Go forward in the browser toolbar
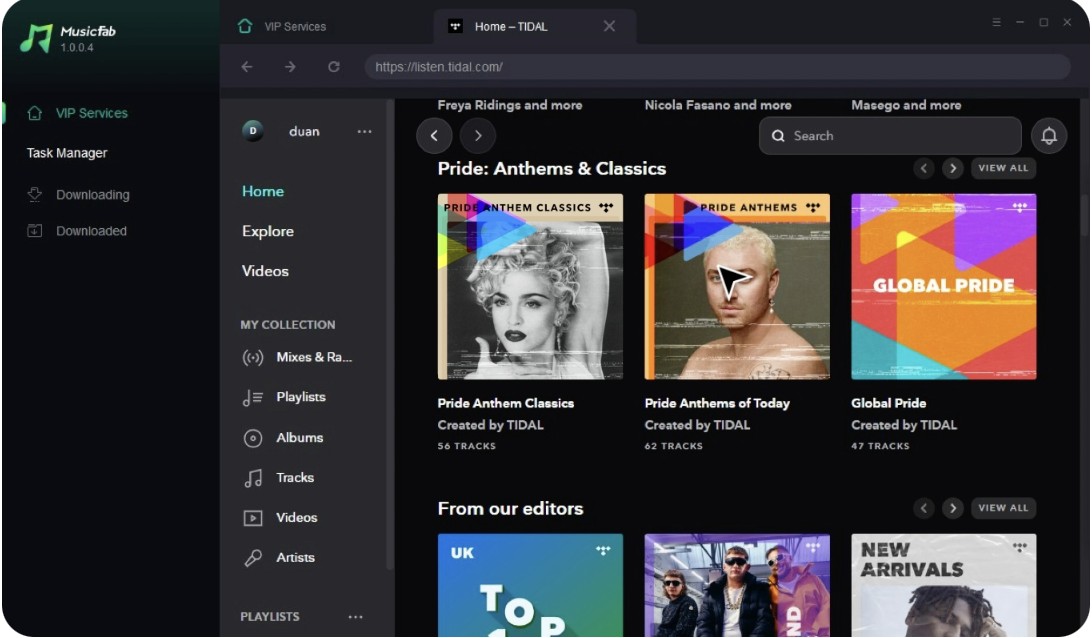 coord(290,67)
